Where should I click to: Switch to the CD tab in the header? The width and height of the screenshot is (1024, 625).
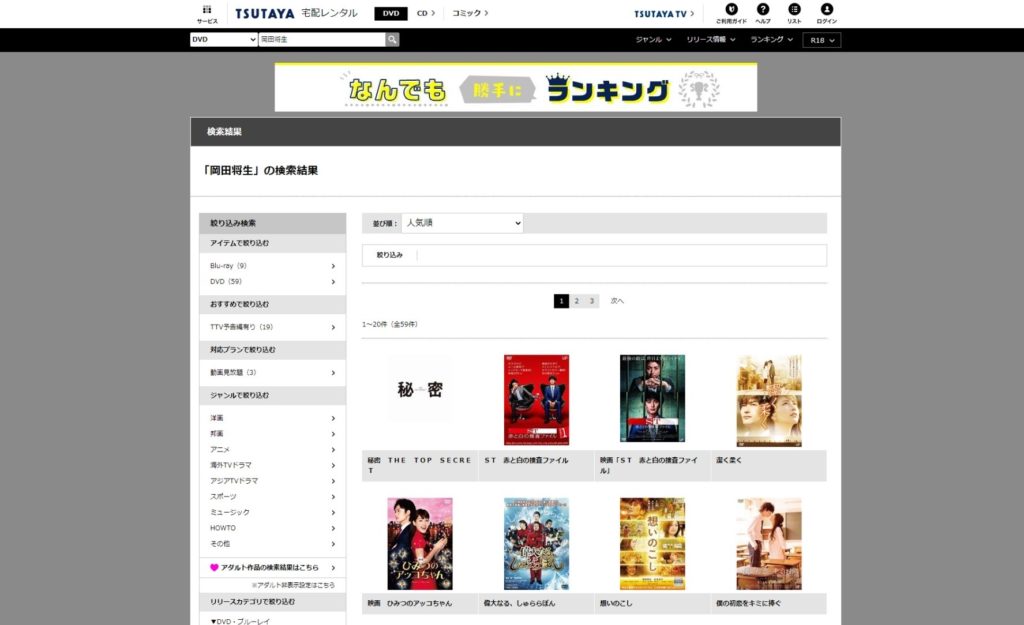coord(425,13)
